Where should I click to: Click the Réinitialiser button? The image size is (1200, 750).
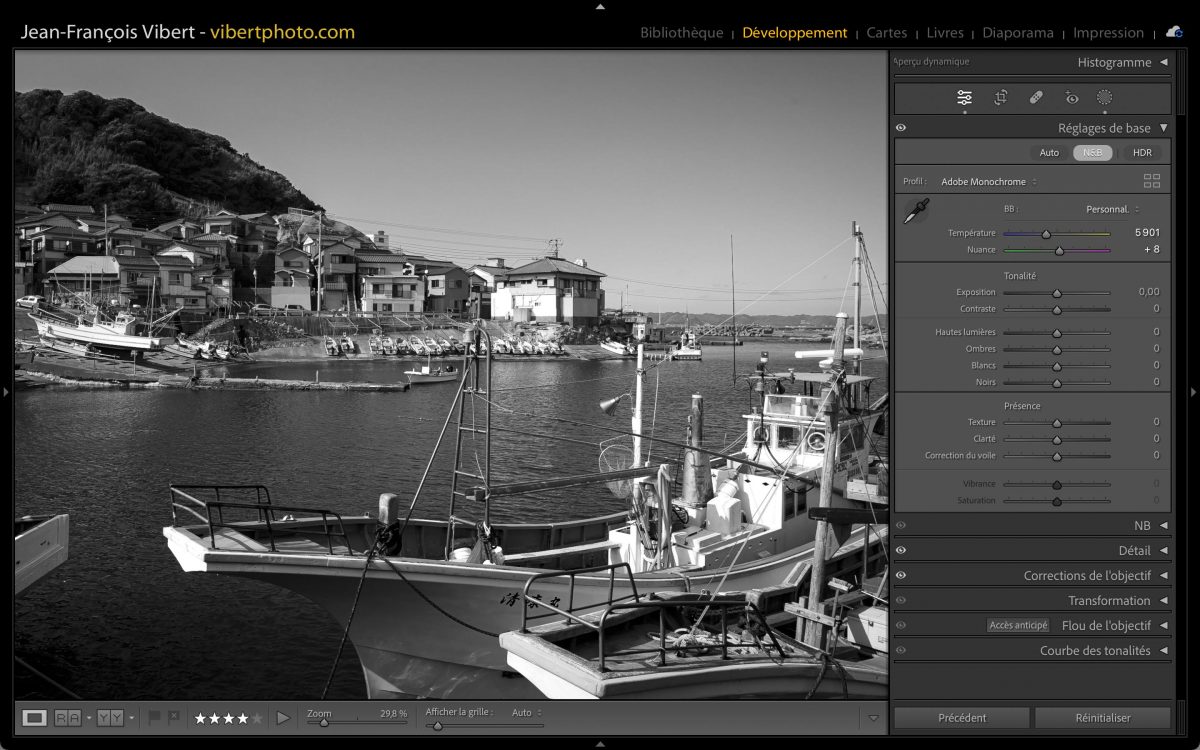1102,717
